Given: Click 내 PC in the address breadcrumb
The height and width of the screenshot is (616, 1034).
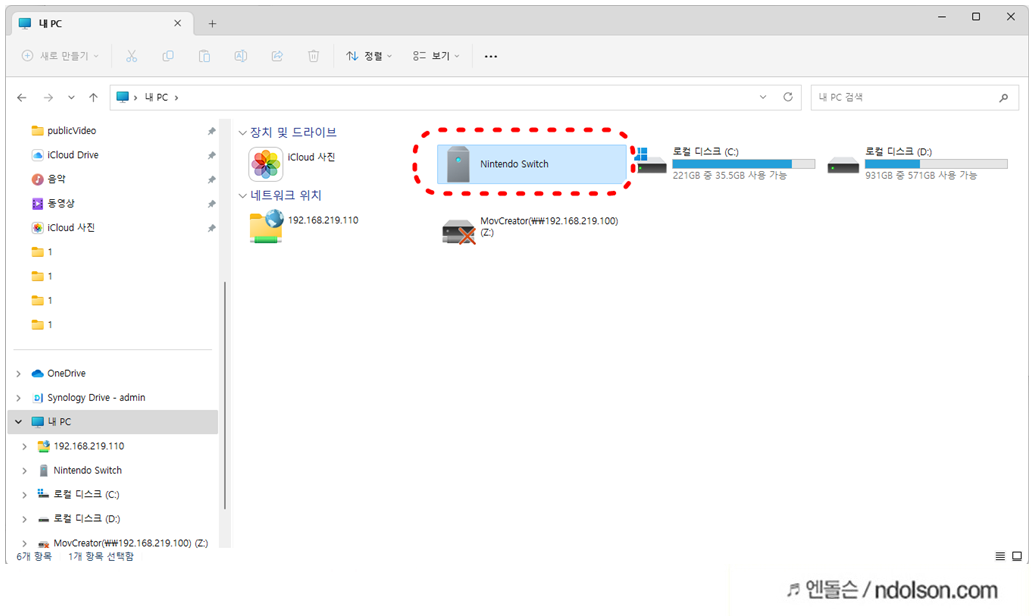Looking at the screenshot, I should pyautogui.click(x=156, y=97).
